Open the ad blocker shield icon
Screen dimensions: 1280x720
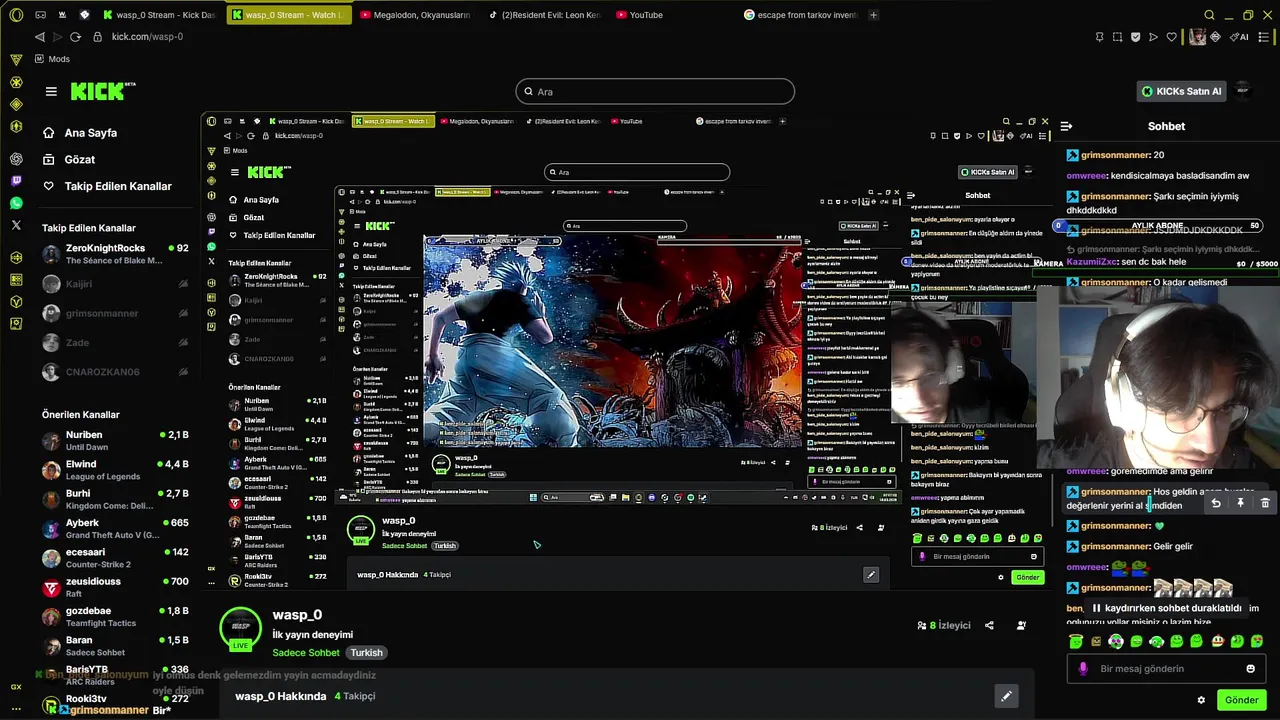pos(1136,37)
